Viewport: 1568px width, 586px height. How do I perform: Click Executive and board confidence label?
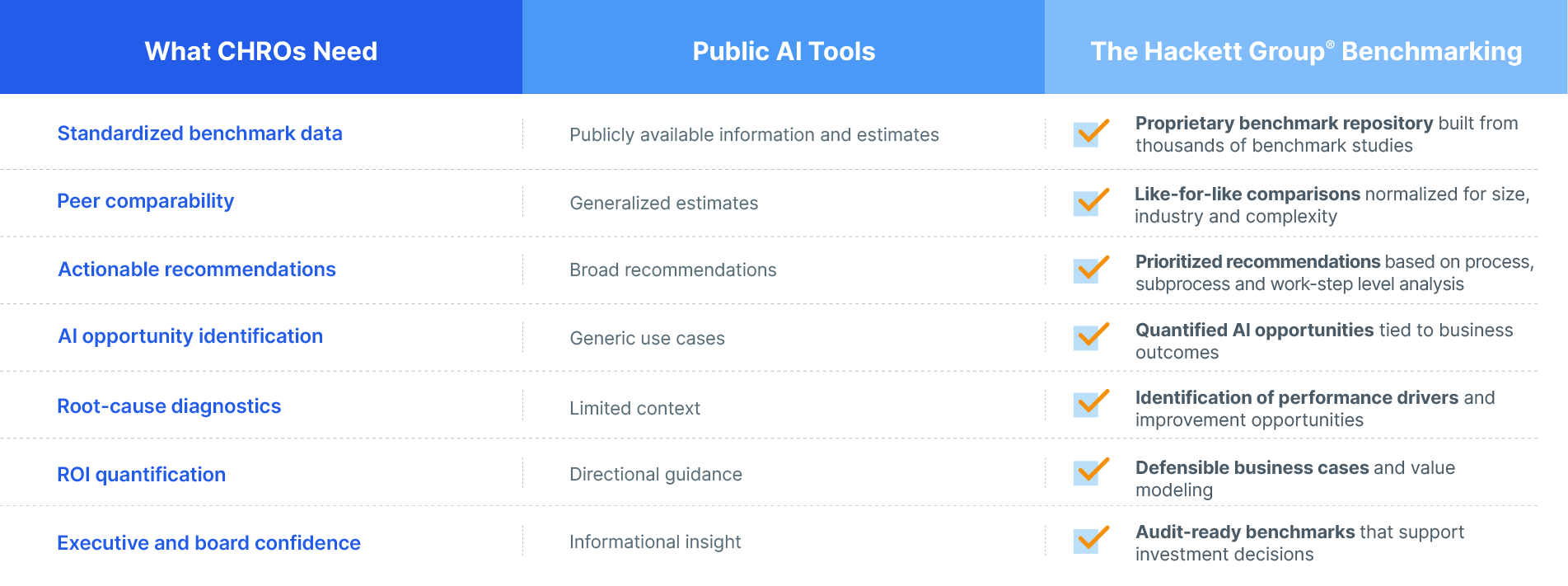click(x=208, y=543)
